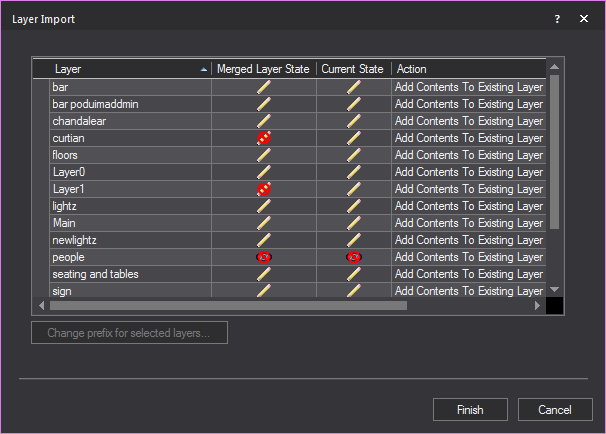The height and width of the screenshot is (434, 606).
Task: Cancel the Layer Import dialog
Action: point(555,410)
